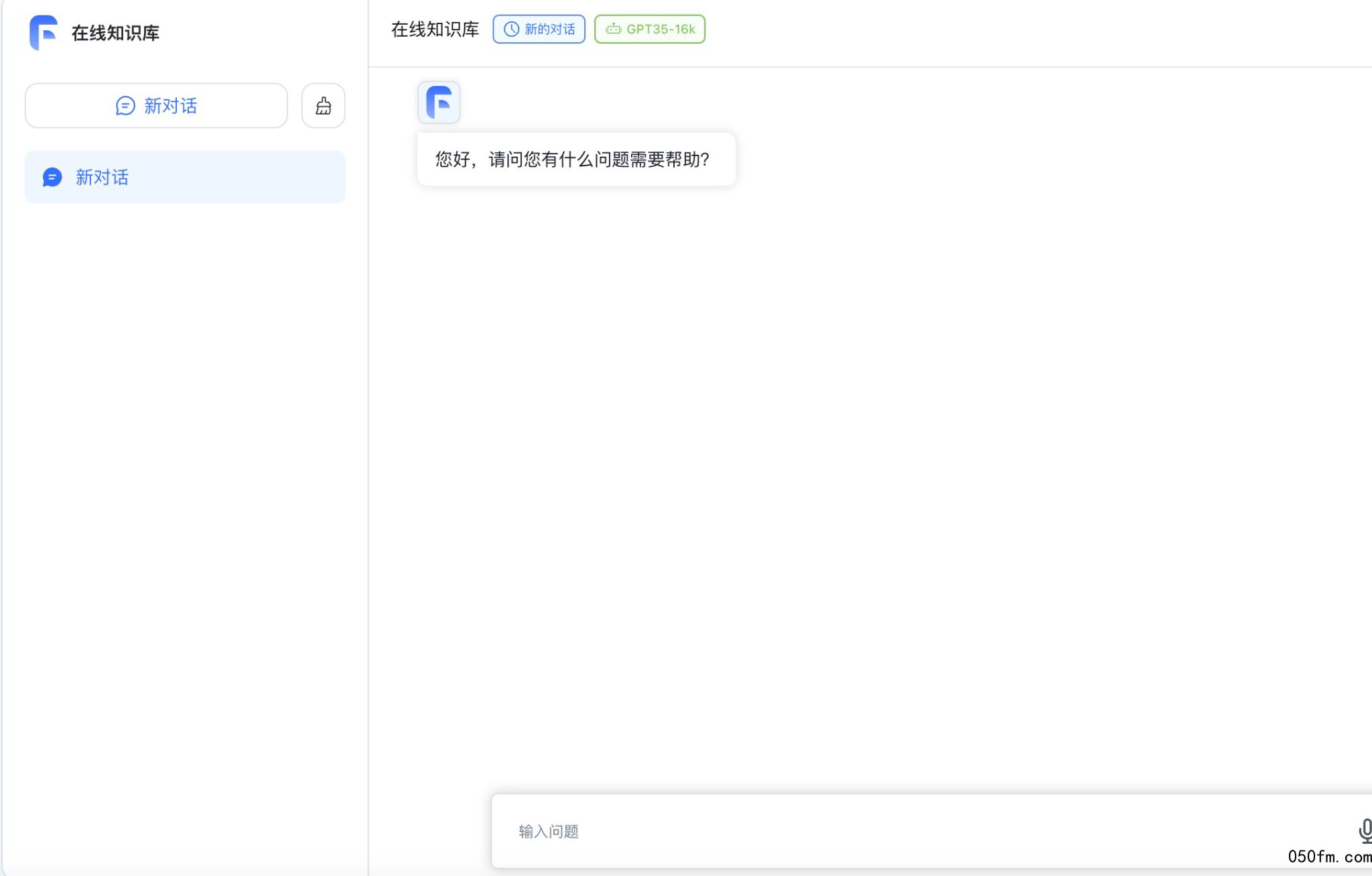
Task: Click the 新对话 text label of highlighted history item
Action: click(x=102, y=177)
